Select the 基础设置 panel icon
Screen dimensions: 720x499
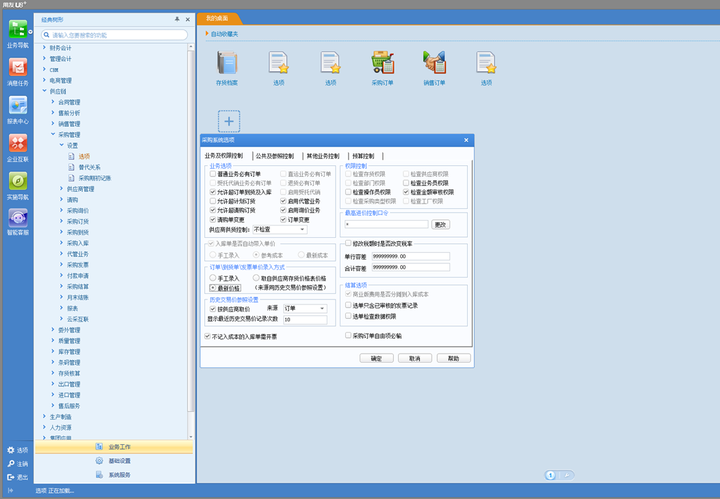[x=99, y=460]
